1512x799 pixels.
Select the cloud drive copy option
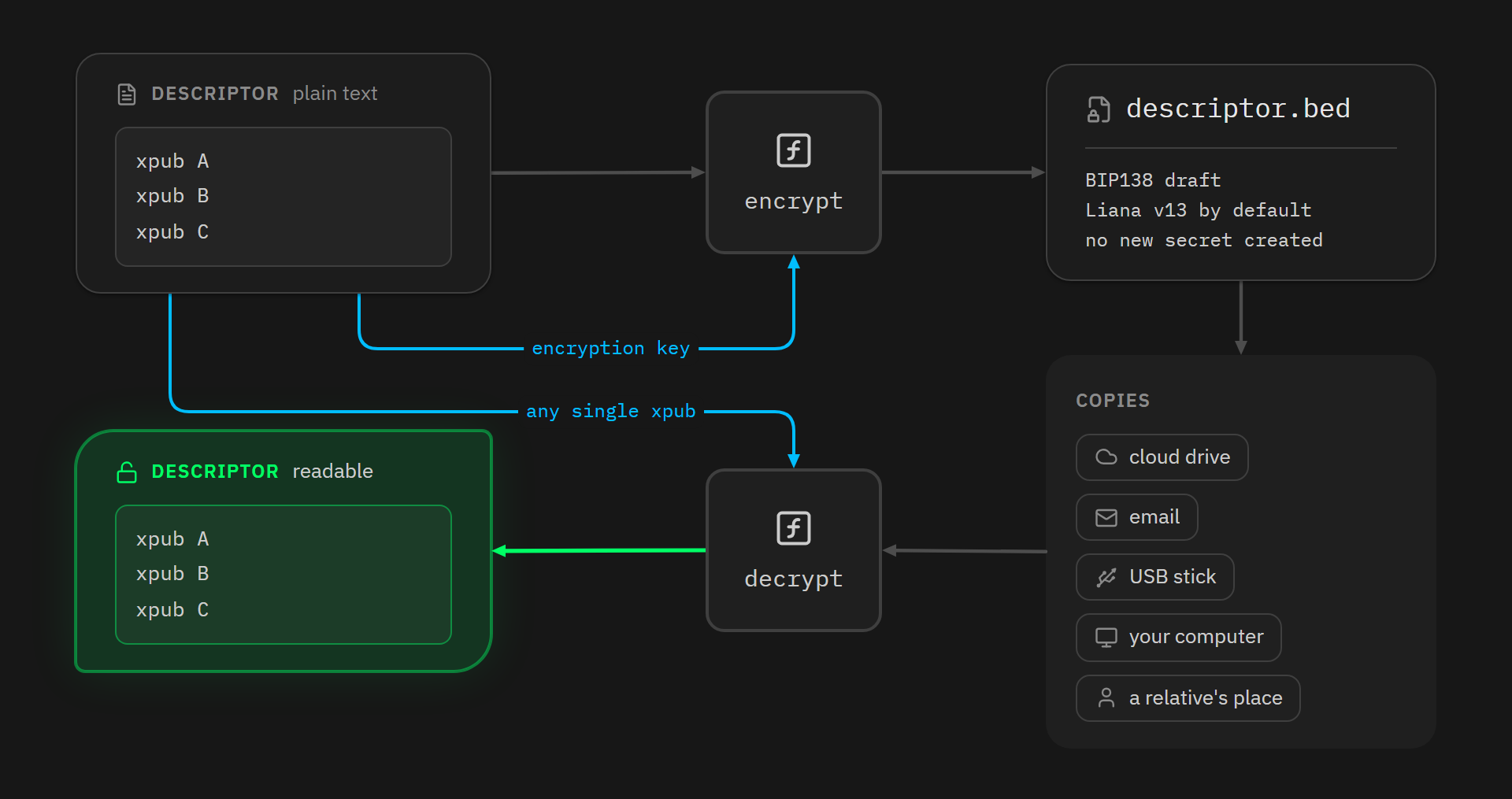pos(1162,457)
